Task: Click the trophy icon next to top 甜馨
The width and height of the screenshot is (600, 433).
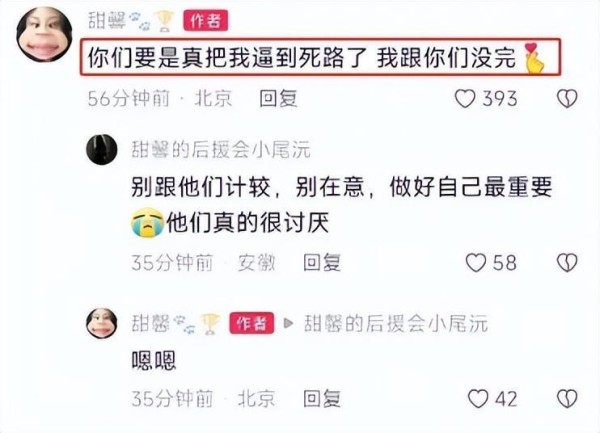Action: 164,21
